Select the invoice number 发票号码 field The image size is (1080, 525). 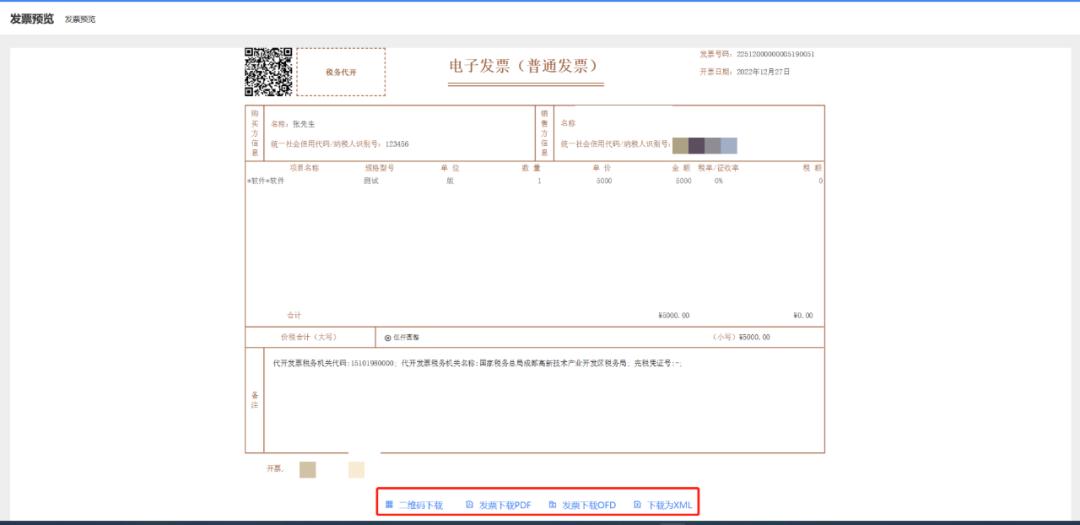pyautogui.click(x=756, y=54)
